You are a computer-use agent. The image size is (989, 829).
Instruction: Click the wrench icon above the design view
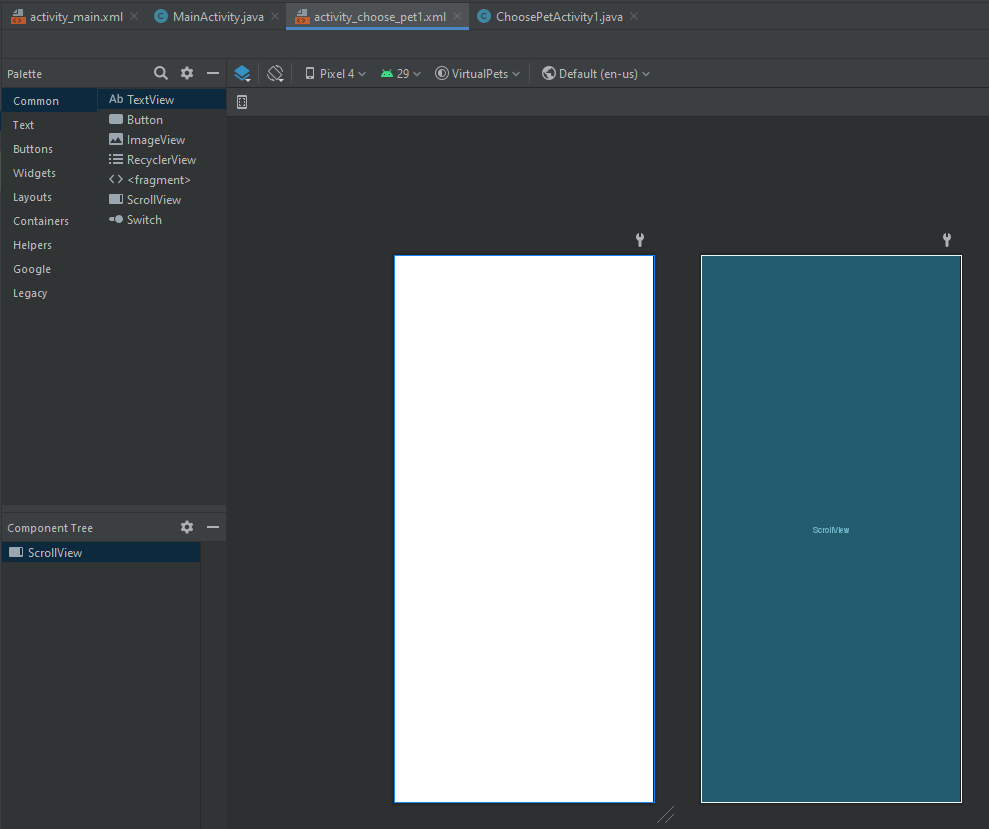point(640,240)
